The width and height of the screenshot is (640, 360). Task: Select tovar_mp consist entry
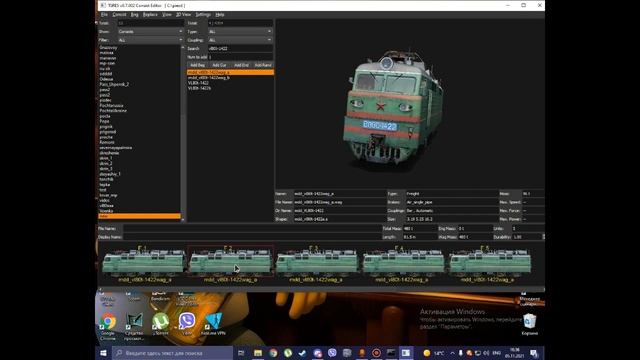click(x=108, y=195)
